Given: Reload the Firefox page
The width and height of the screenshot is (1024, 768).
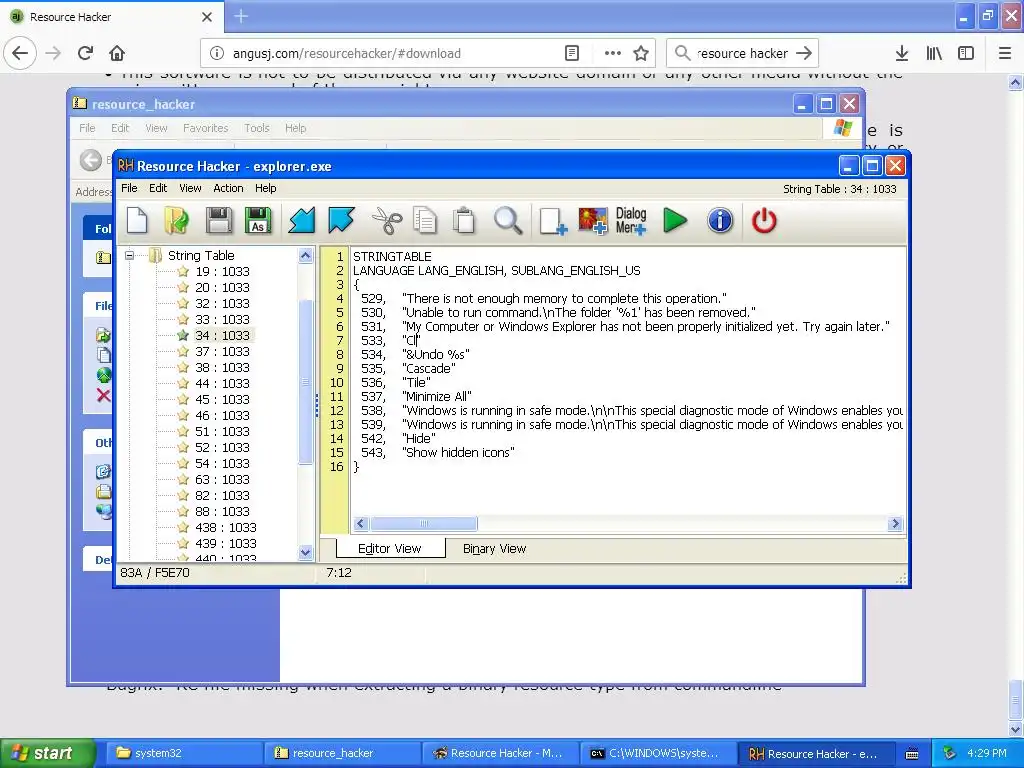Looking at the screenshot, I should [x=85, y=53].
